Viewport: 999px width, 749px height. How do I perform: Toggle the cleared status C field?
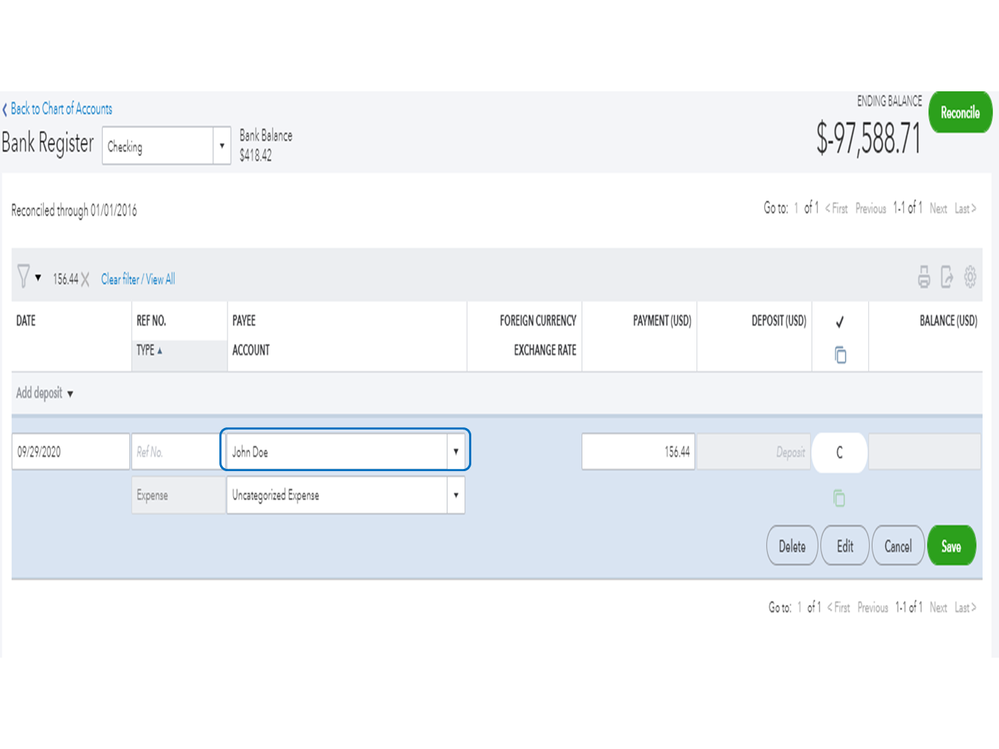pyautogui.click(x=839, y=452)
